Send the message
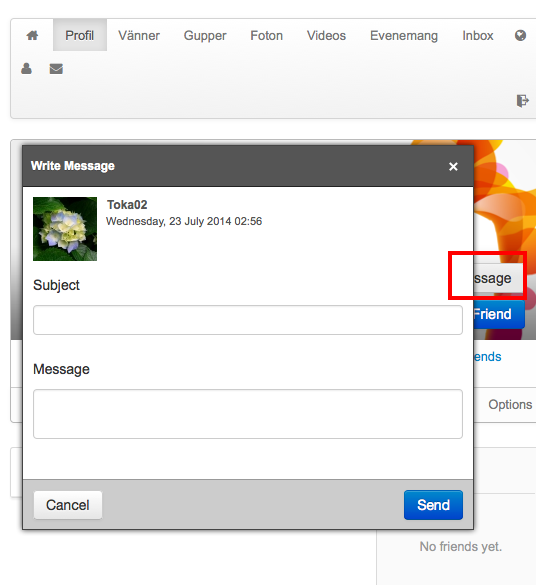The width and height of the screenshot is (536, 585). point(433,505)
